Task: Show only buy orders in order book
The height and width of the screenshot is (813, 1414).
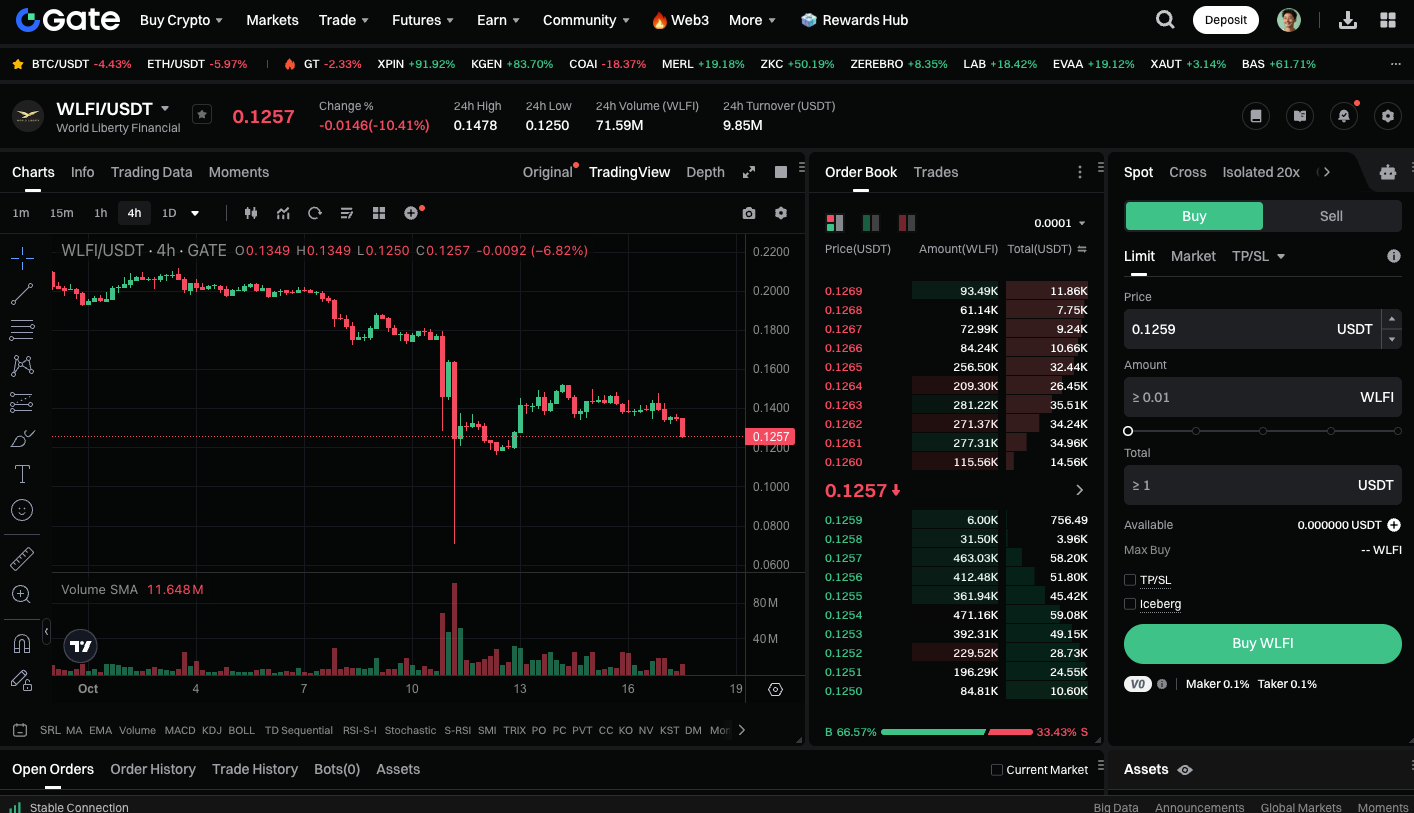Action: point(871,223)
